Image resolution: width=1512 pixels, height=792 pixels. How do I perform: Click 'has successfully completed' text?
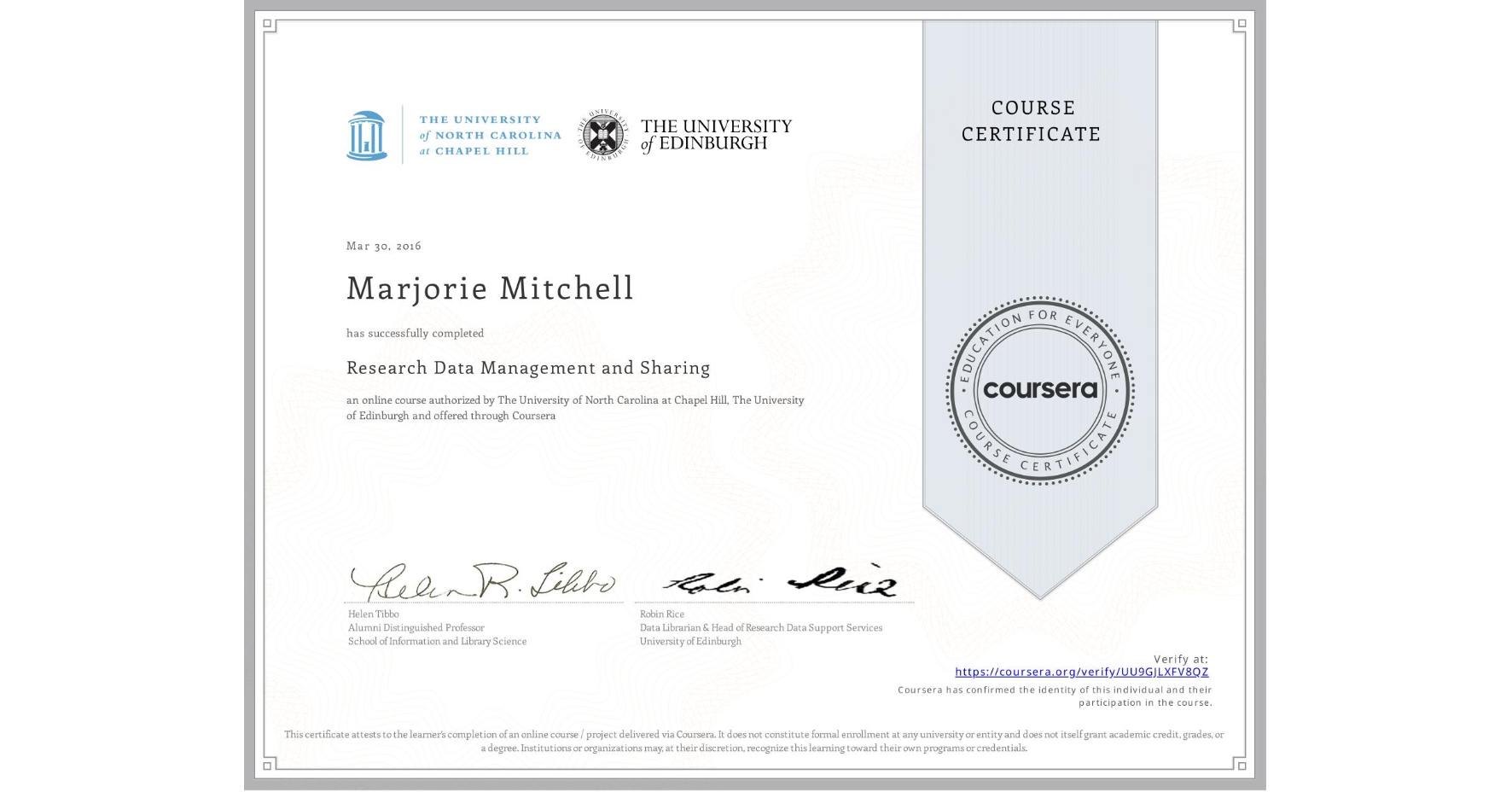(x=415, y=334)
